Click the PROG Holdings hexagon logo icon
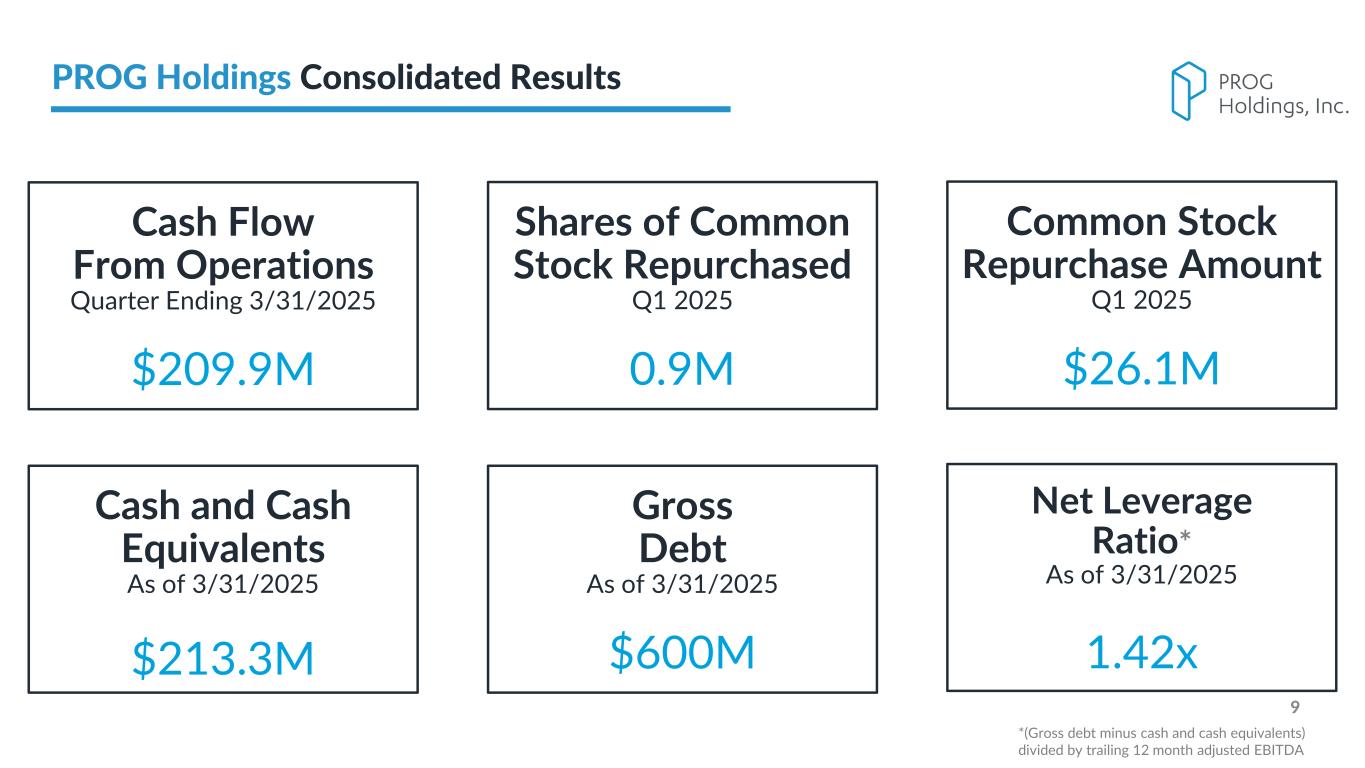Screen dimensions: 1365x768 pyautogui.click(x=1189, y=91)
